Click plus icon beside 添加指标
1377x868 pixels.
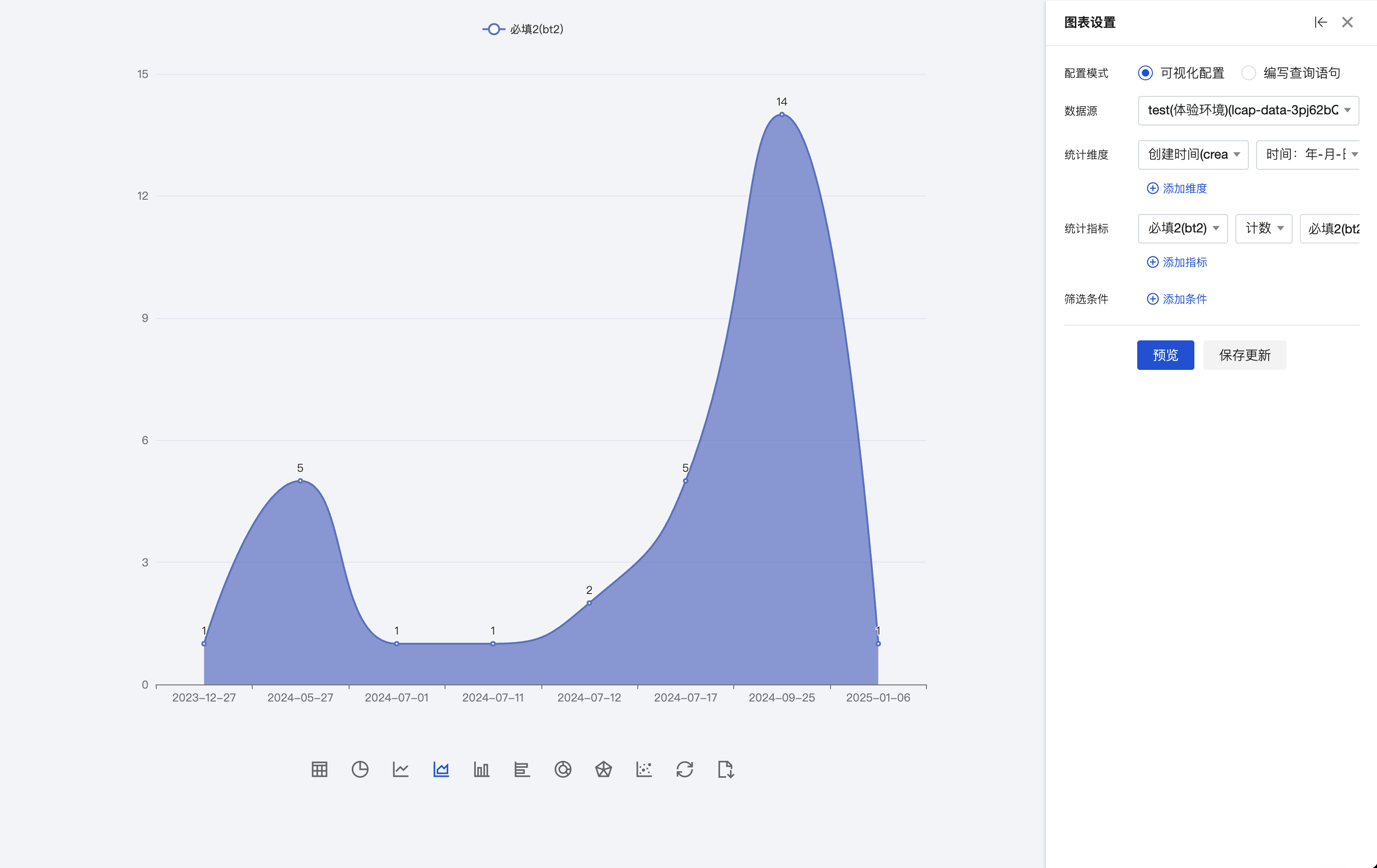pos(1153,262)
